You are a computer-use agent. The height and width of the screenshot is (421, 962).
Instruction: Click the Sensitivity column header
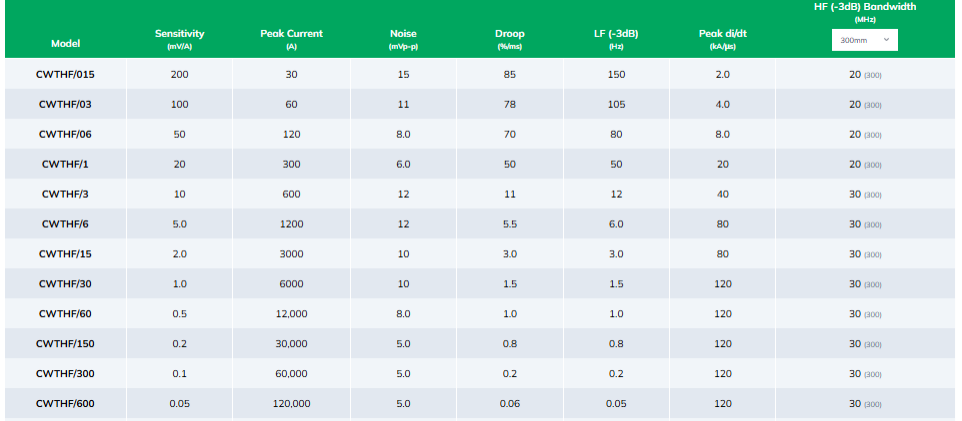(179, 34)
